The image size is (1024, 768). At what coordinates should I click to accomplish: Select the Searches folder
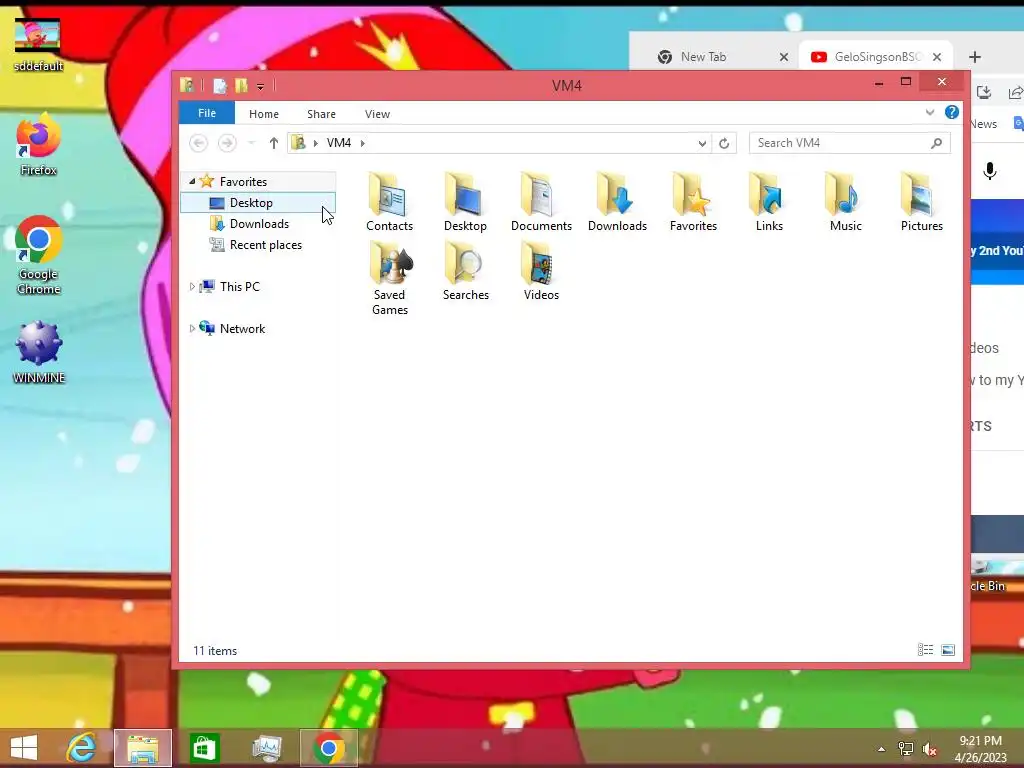click(x=466, y=271)
